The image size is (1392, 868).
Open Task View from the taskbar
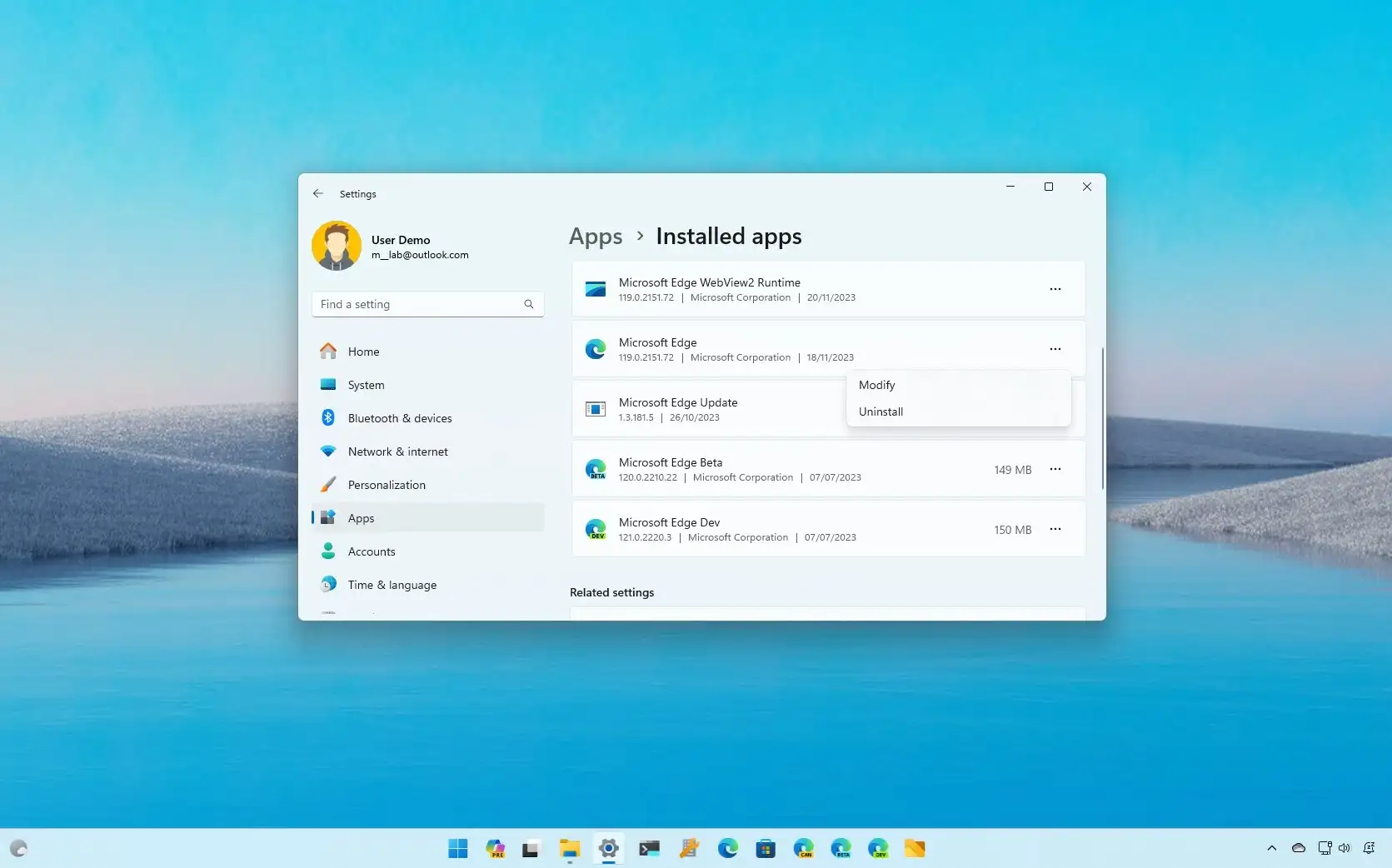click(x=531, y=849)
